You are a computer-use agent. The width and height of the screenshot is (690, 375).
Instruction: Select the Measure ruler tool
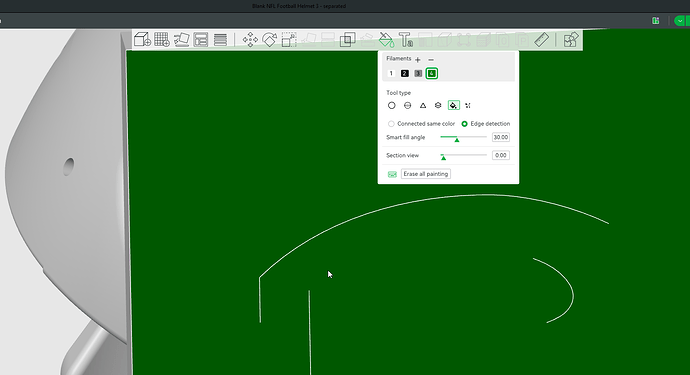(x=541, y=40)
